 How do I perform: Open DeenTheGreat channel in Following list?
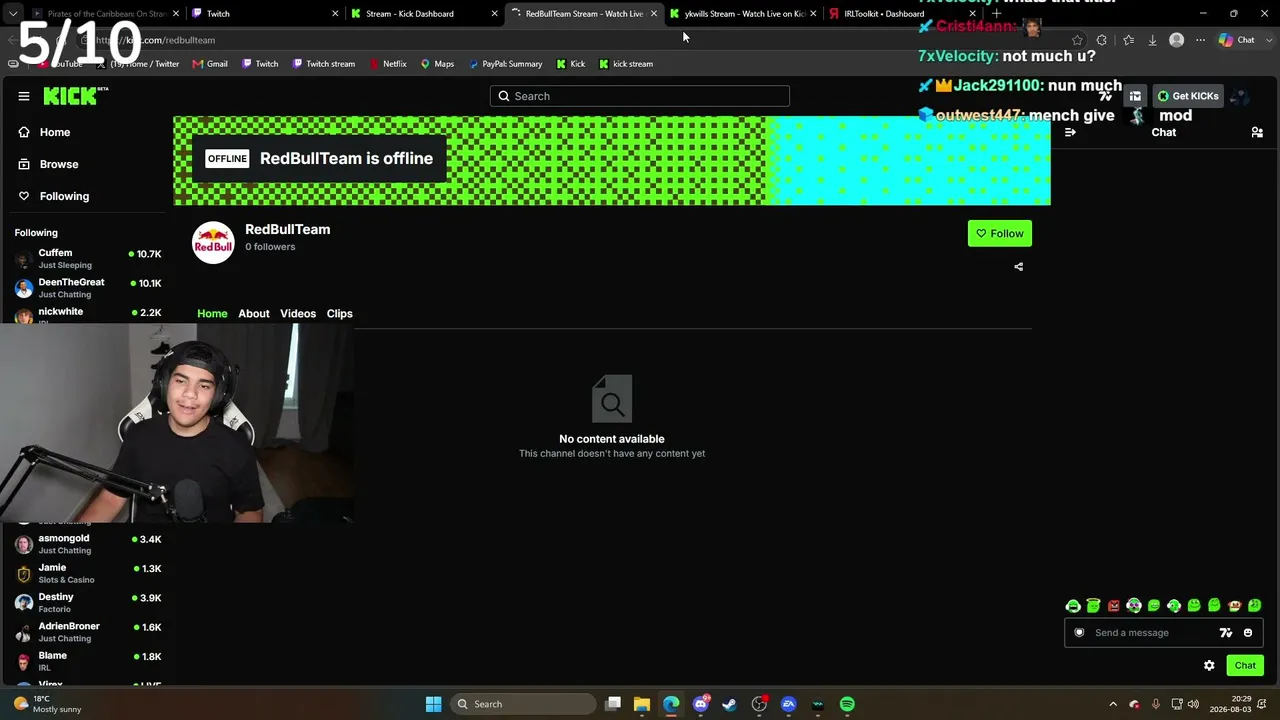click(x=88, y=288)
